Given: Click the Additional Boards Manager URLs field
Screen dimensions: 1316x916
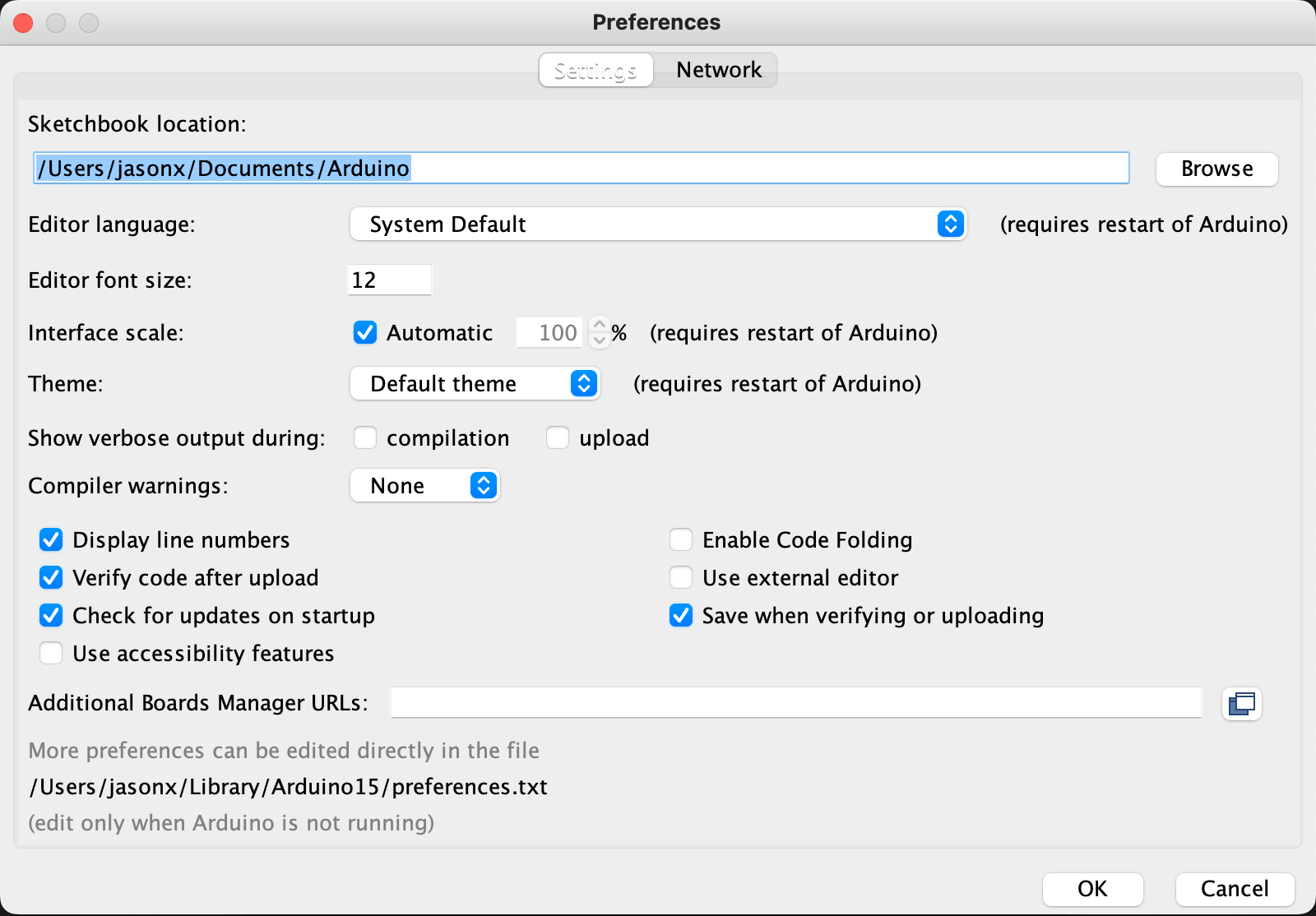Looking at the screenshot, I should point(795,703).
